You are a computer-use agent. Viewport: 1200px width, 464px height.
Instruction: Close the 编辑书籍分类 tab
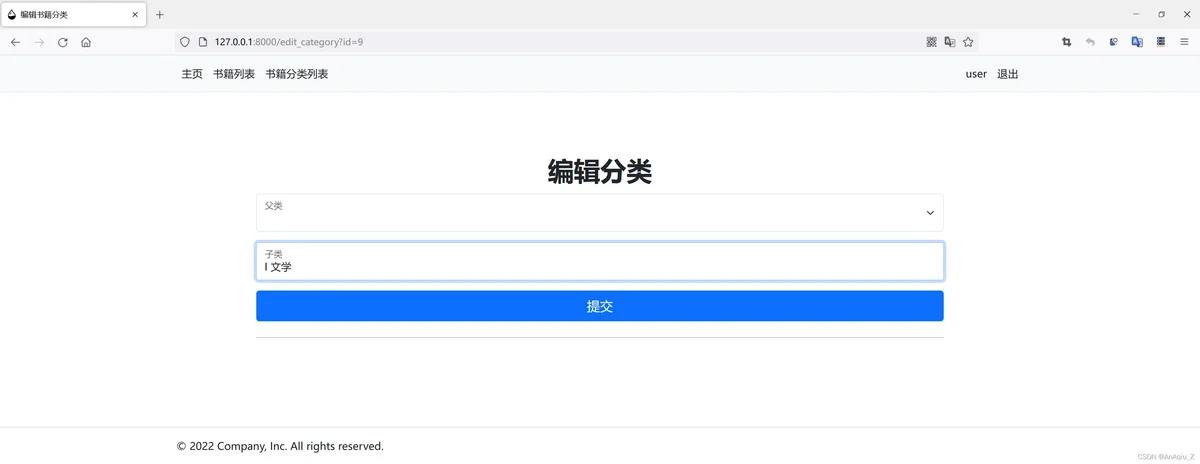(133, 14)
